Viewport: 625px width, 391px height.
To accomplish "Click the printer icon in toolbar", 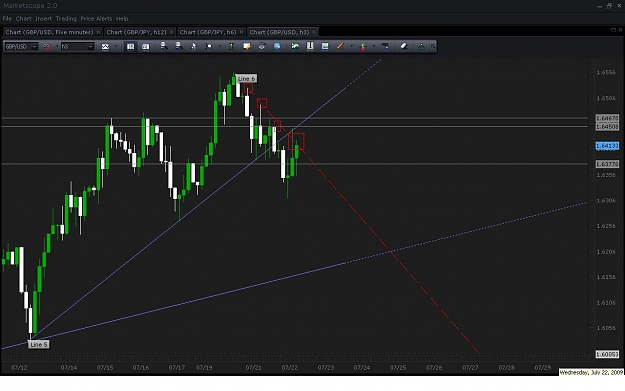I will coord(262,46).
